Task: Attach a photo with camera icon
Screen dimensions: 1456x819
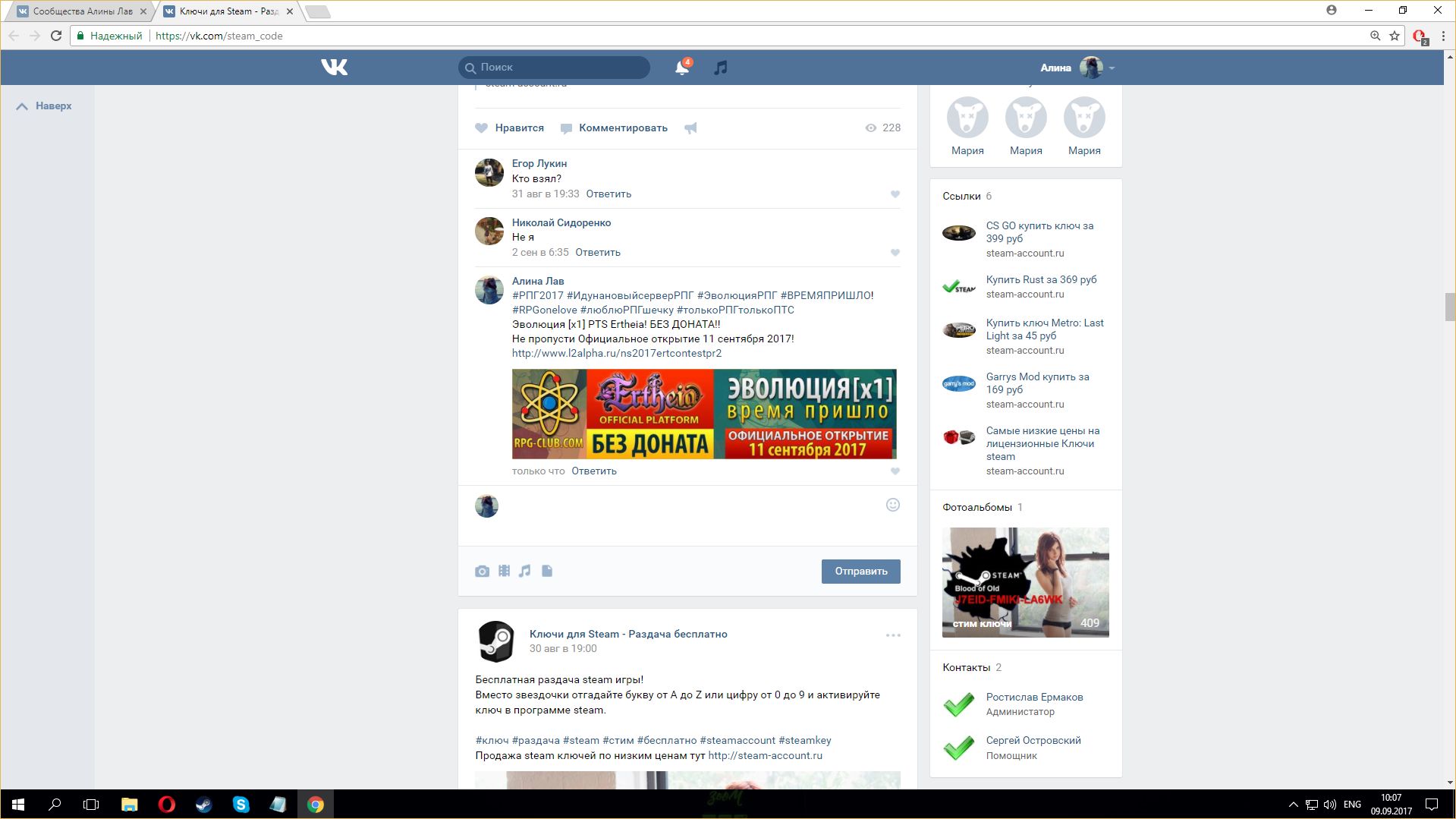Action: tap(483, 572)
